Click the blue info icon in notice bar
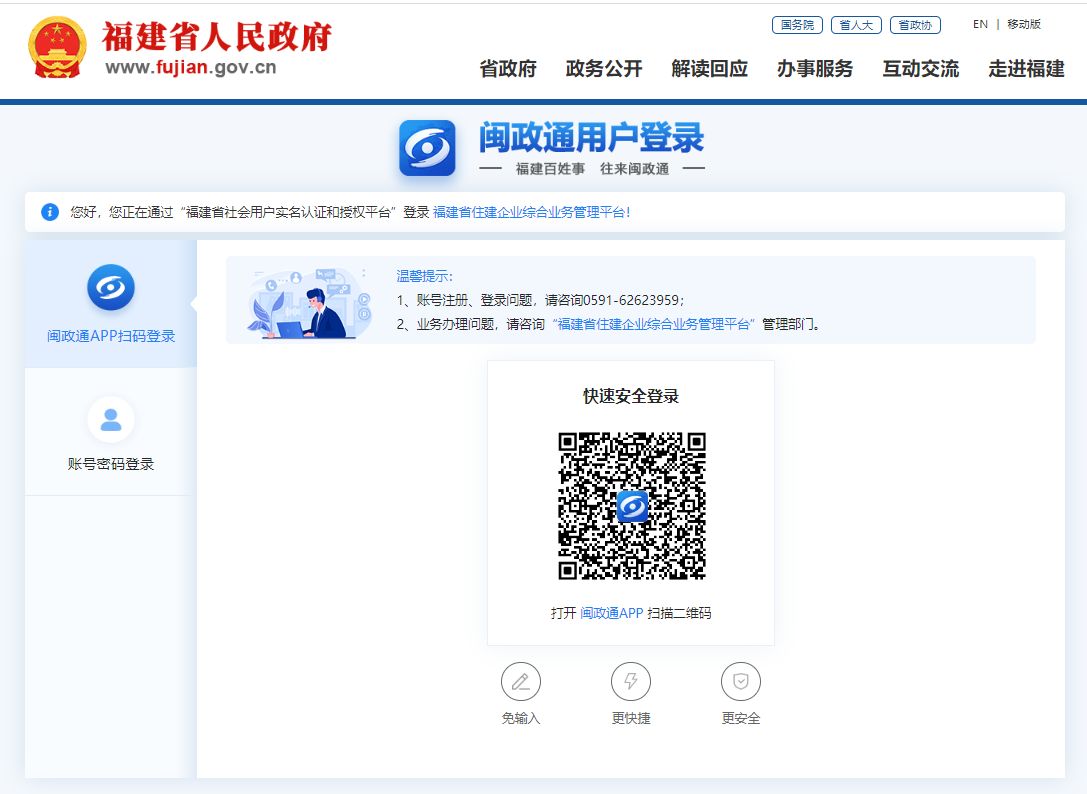The image size is (1087, 794). pos(50,212)
